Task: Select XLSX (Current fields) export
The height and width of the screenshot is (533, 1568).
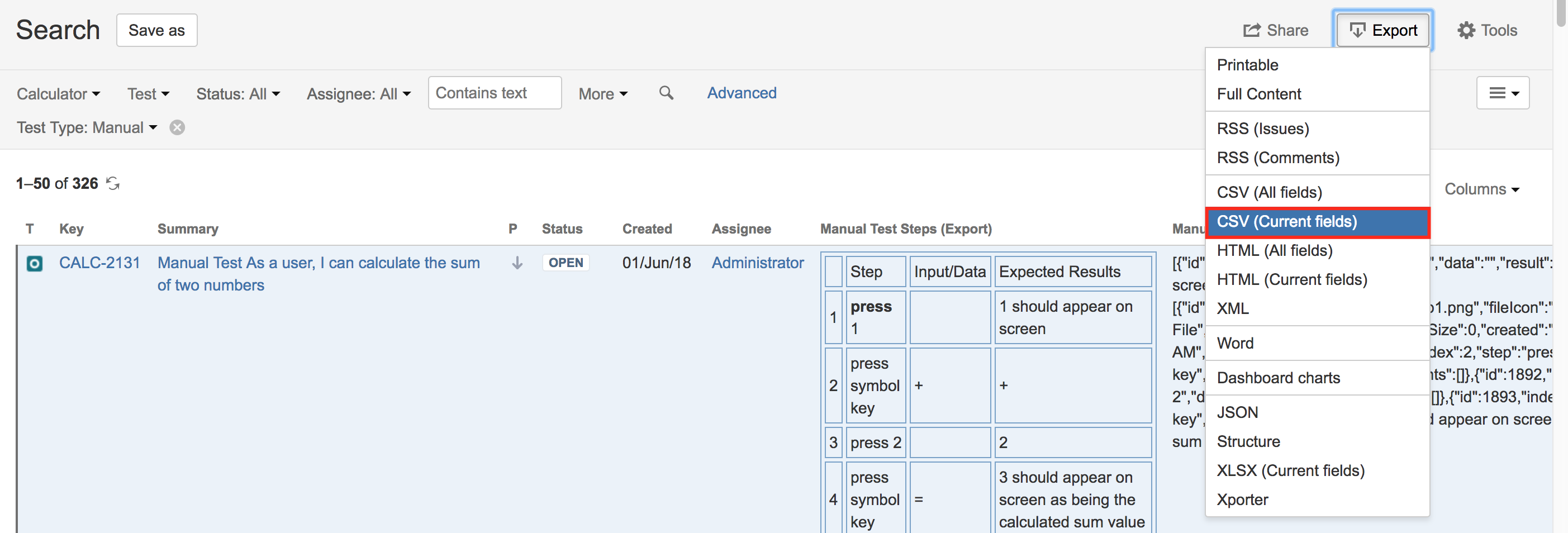Action: coord(1317,471)
